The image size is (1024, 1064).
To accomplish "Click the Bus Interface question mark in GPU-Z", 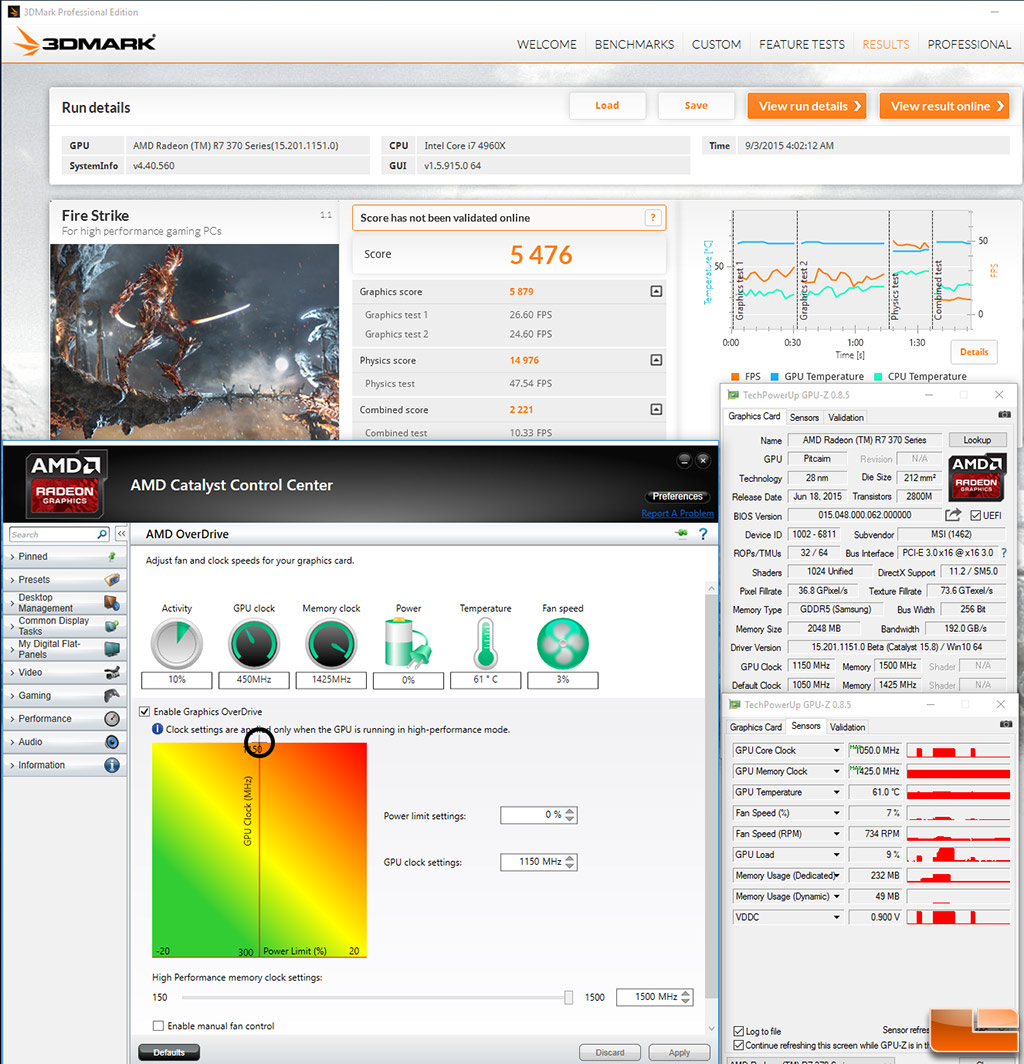I will pyautogui.click(x=1004, y=553).
